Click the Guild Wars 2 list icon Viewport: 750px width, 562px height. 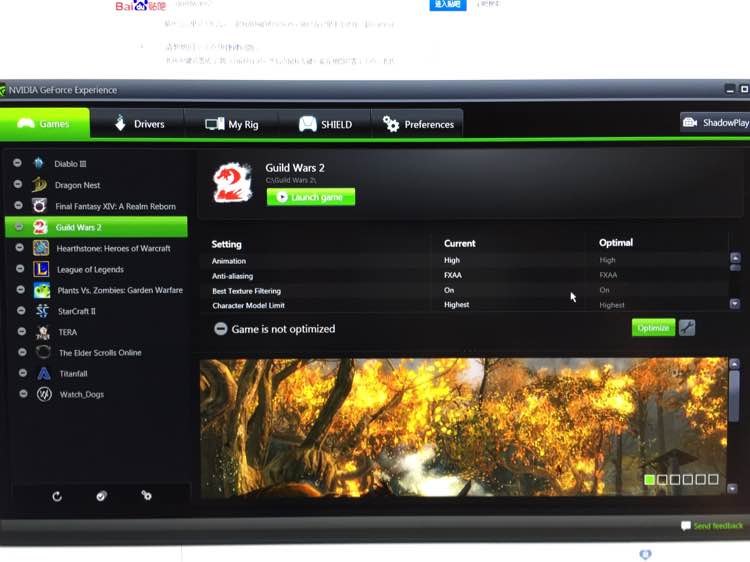[x=40, y=227]
